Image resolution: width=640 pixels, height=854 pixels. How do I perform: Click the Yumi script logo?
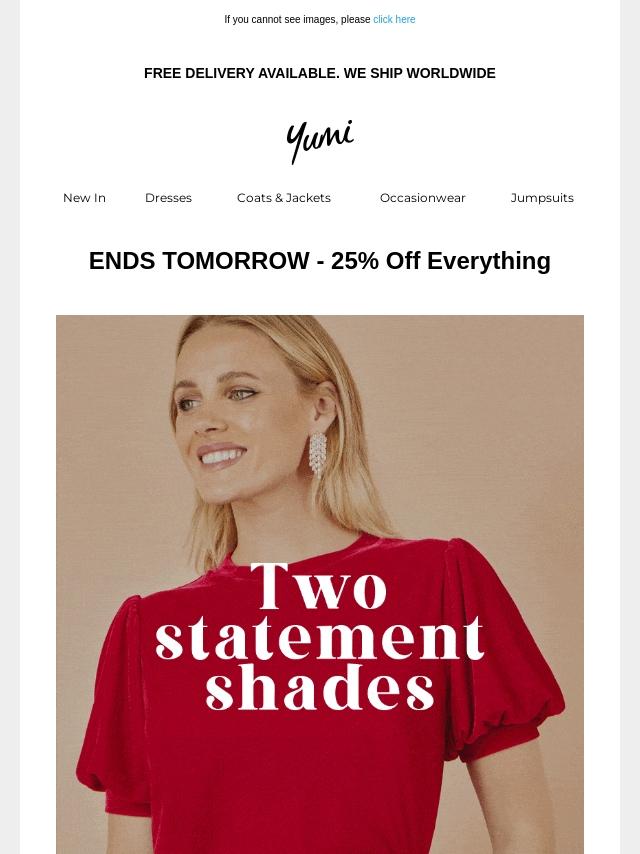320,141
